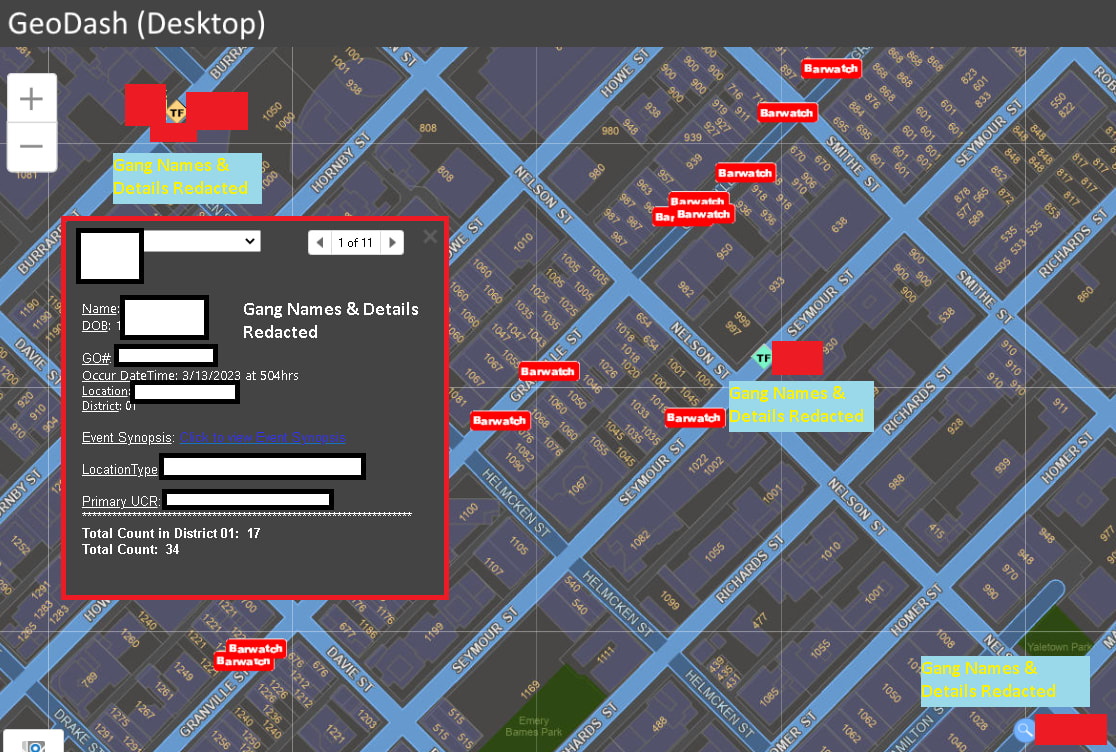The width and height of the screenshot is (1116, 752).
Task: Click the 'Emery Barnes Park' map label
Action: (x=534, y=726)
